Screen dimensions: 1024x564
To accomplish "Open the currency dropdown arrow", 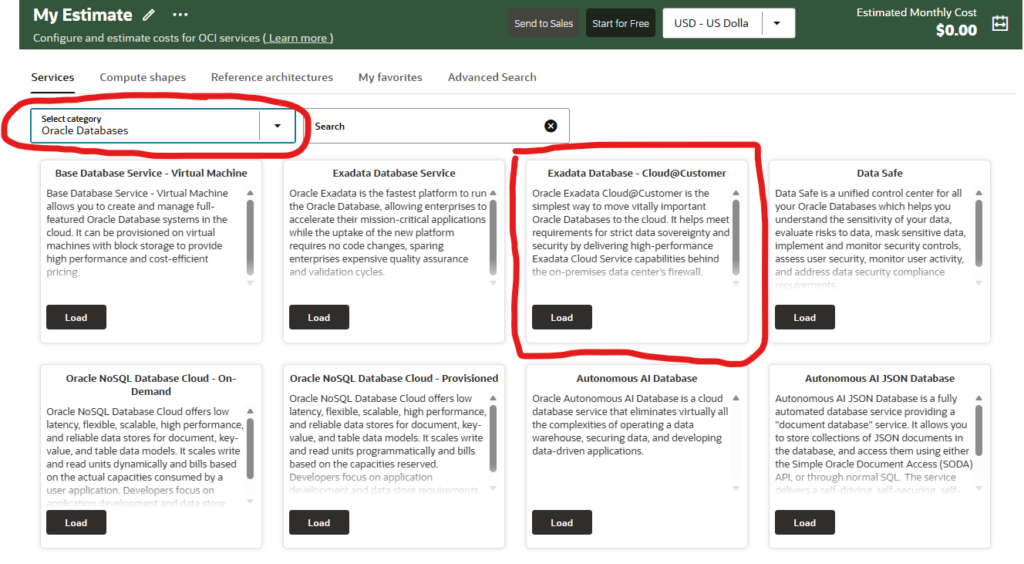I will pos(777,24).
